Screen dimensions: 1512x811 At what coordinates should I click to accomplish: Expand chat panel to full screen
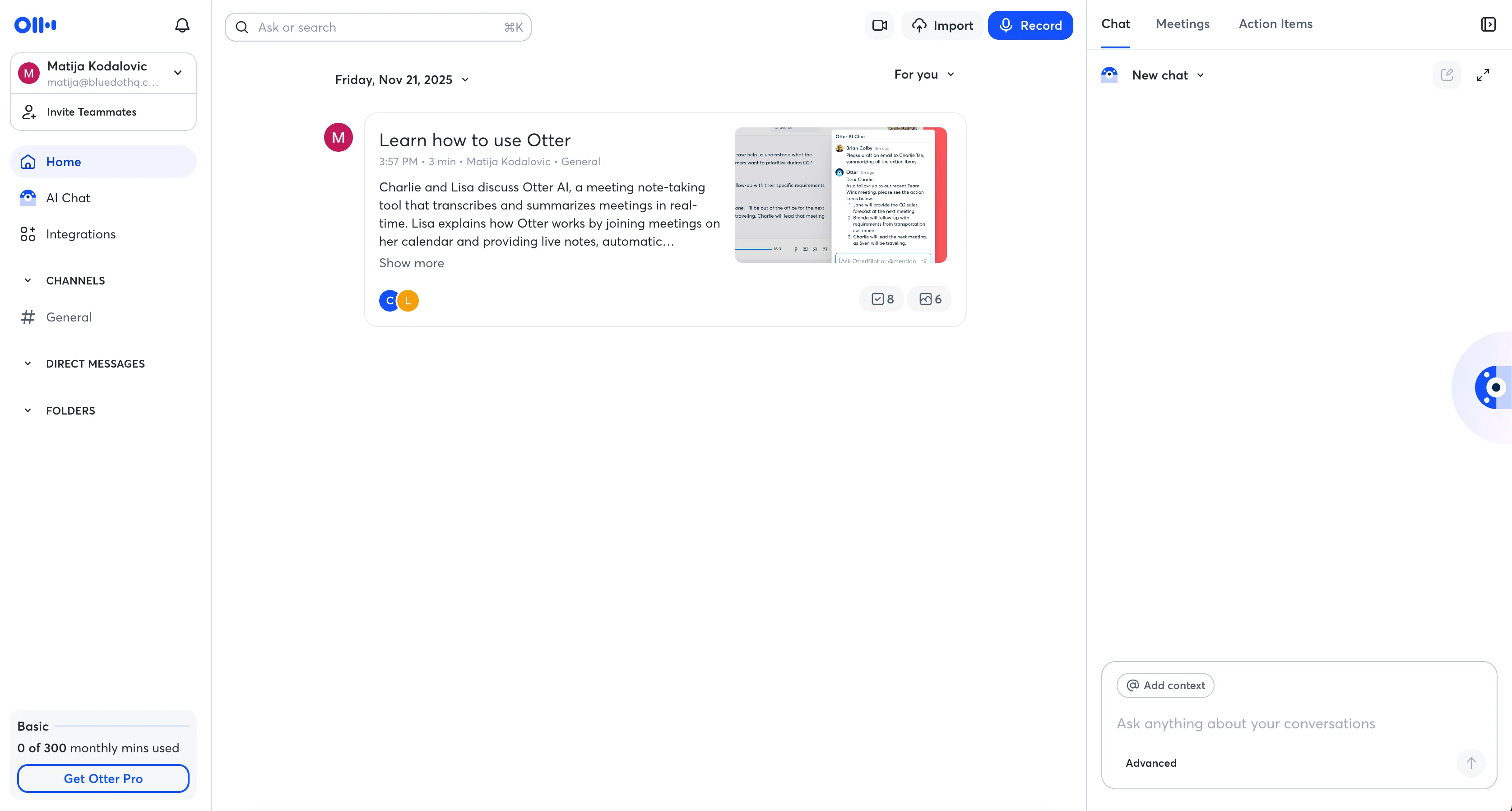pyautogui.click(x=1483, y=75)
